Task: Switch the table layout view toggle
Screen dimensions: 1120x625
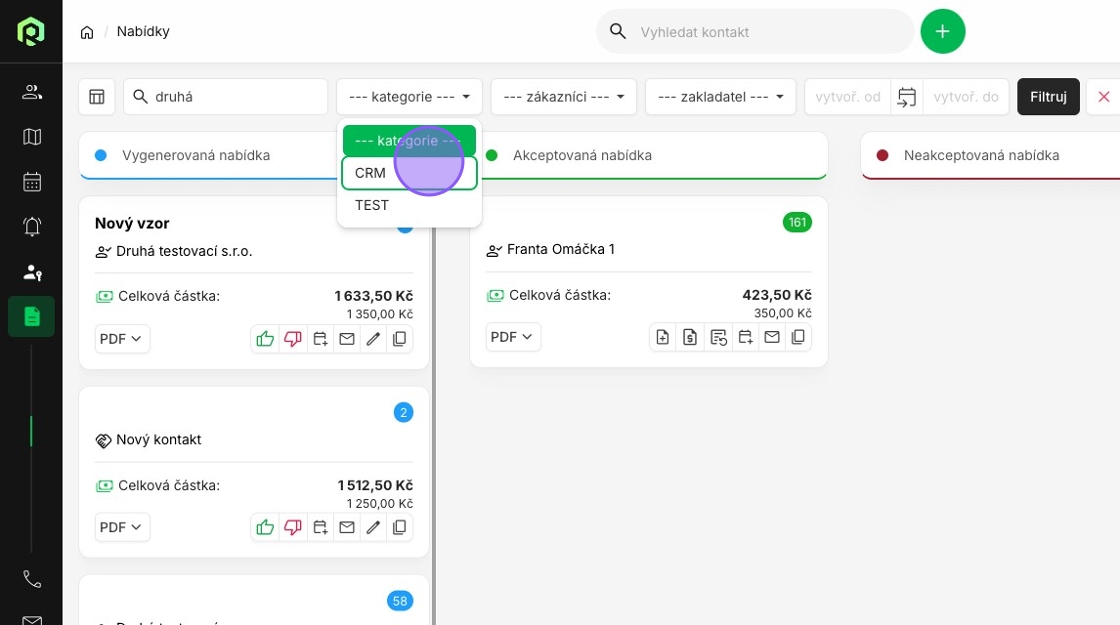Action: 97,97
